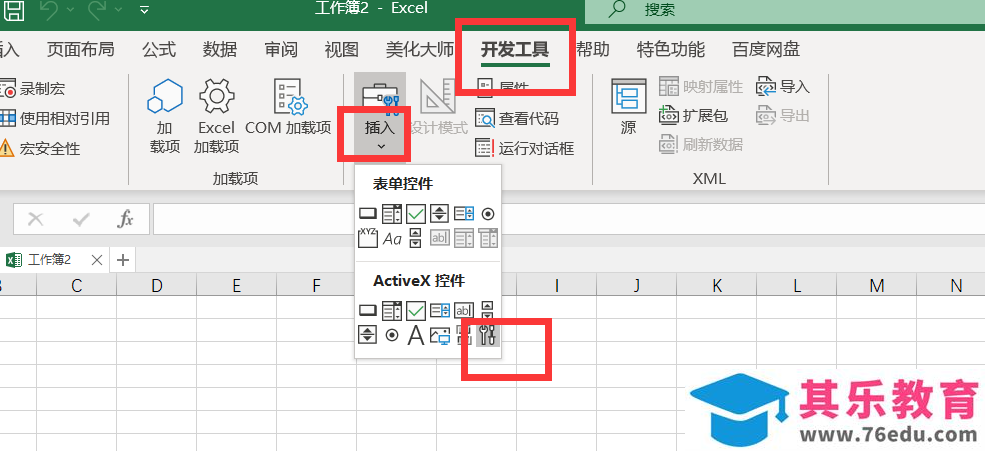
Task: Insert ActiveX Option Button
Action: coord(392,335)
